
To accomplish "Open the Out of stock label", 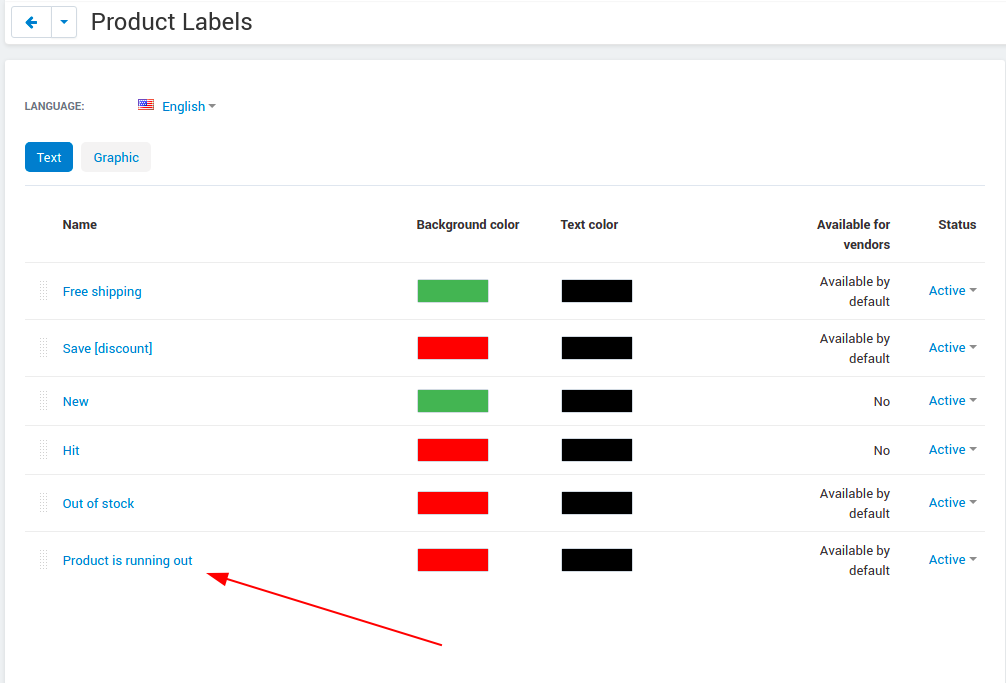I will point(98,503).
